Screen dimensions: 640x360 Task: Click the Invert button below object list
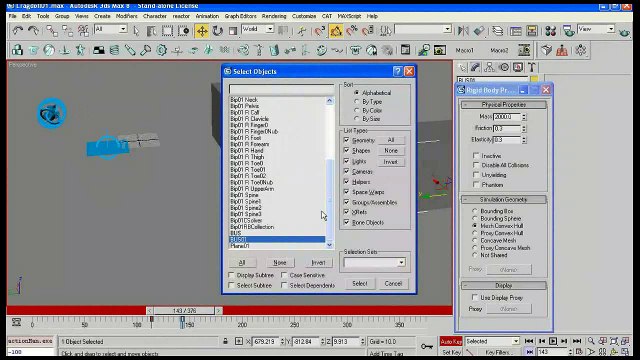tap(318, 262)
